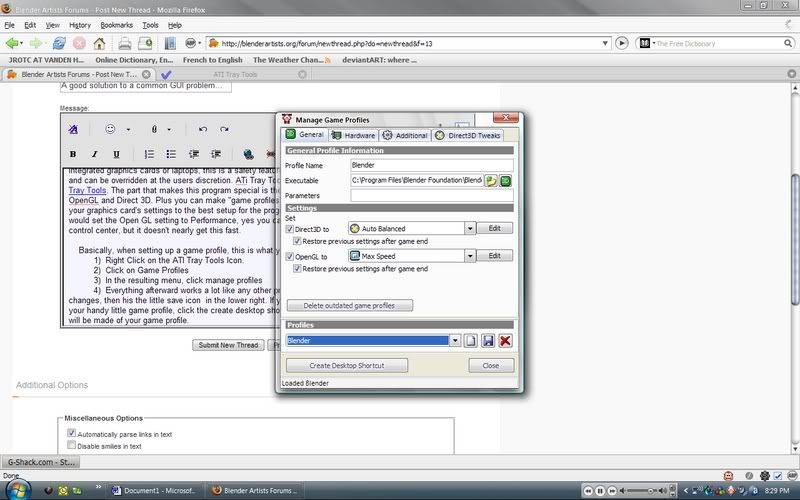This screenshot has width=800, height=500.
Task: Open the address bar history dropdown arrow
Action: [x=605, y=43]
